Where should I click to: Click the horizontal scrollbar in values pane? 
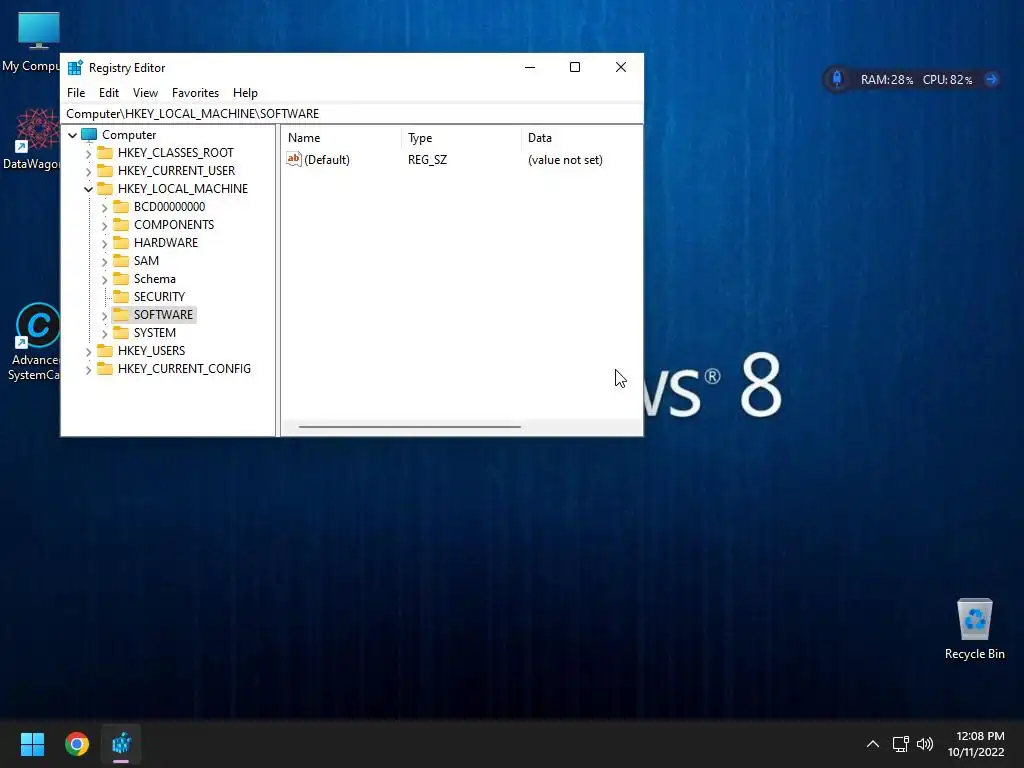(409, 427)
